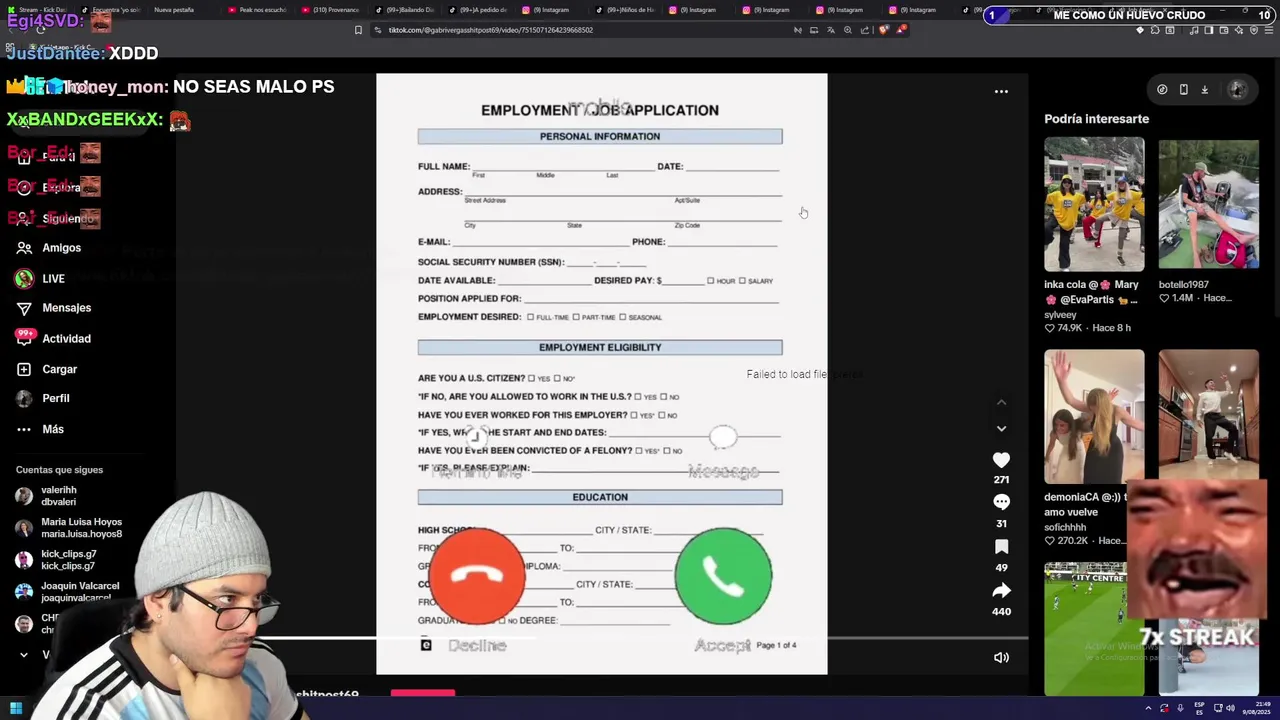Like the video with heart icon
The image size is (1280, 720).
(1001, 460)
